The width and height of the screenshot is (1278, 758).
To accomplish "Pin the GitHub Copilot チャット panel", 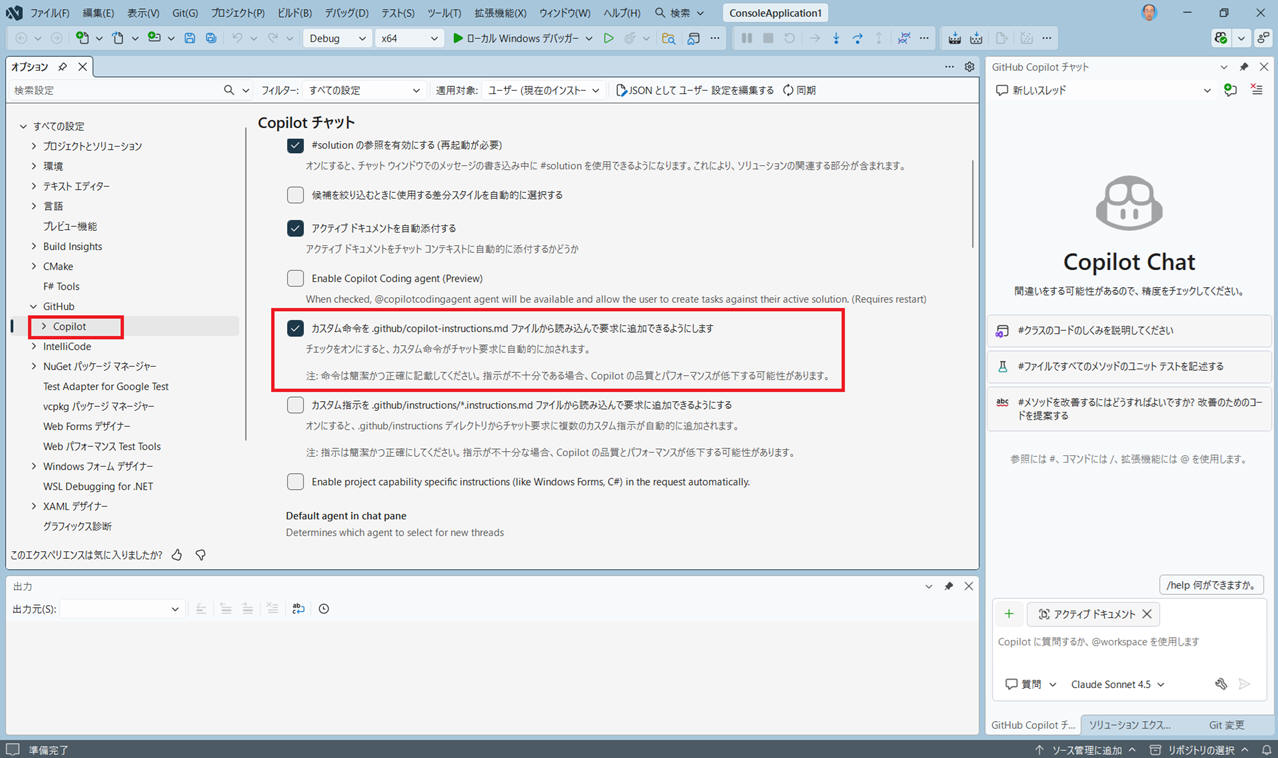I will pos(1243,67).
